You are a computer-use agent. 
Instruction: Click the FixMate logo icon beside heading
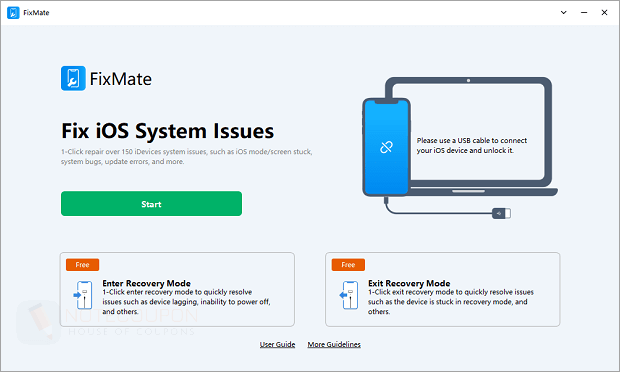pos(73,78)
